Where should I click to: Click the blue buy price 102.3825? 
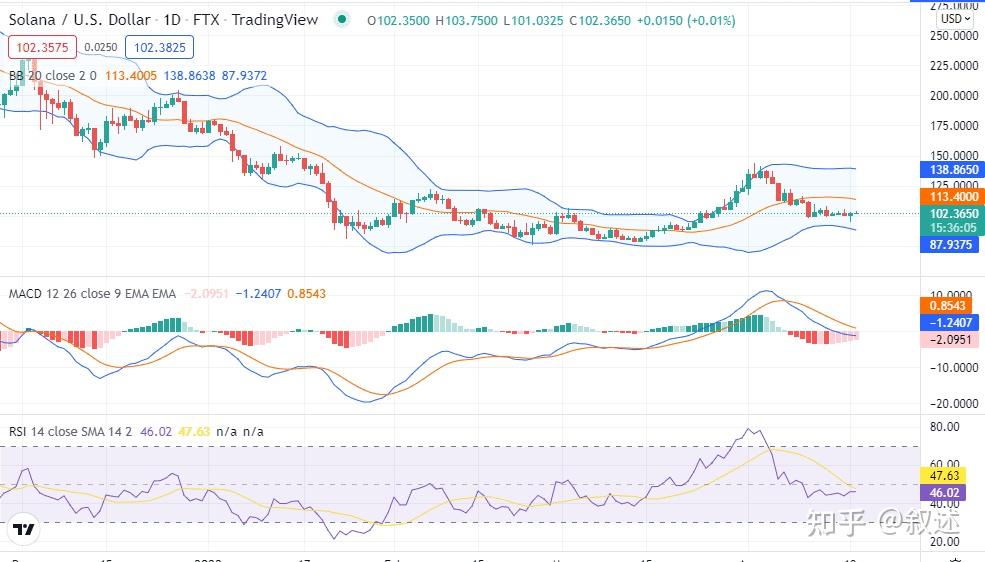(x=160, y=47)
